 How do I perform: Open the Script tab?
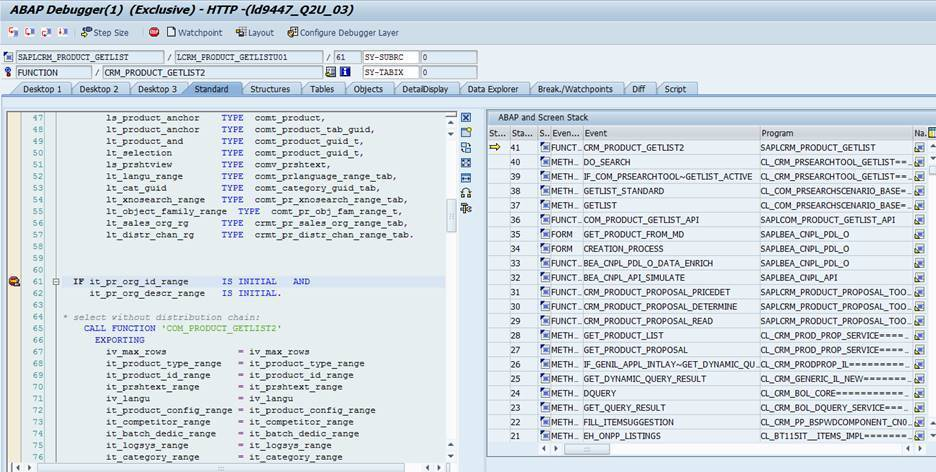pos(675,89)
